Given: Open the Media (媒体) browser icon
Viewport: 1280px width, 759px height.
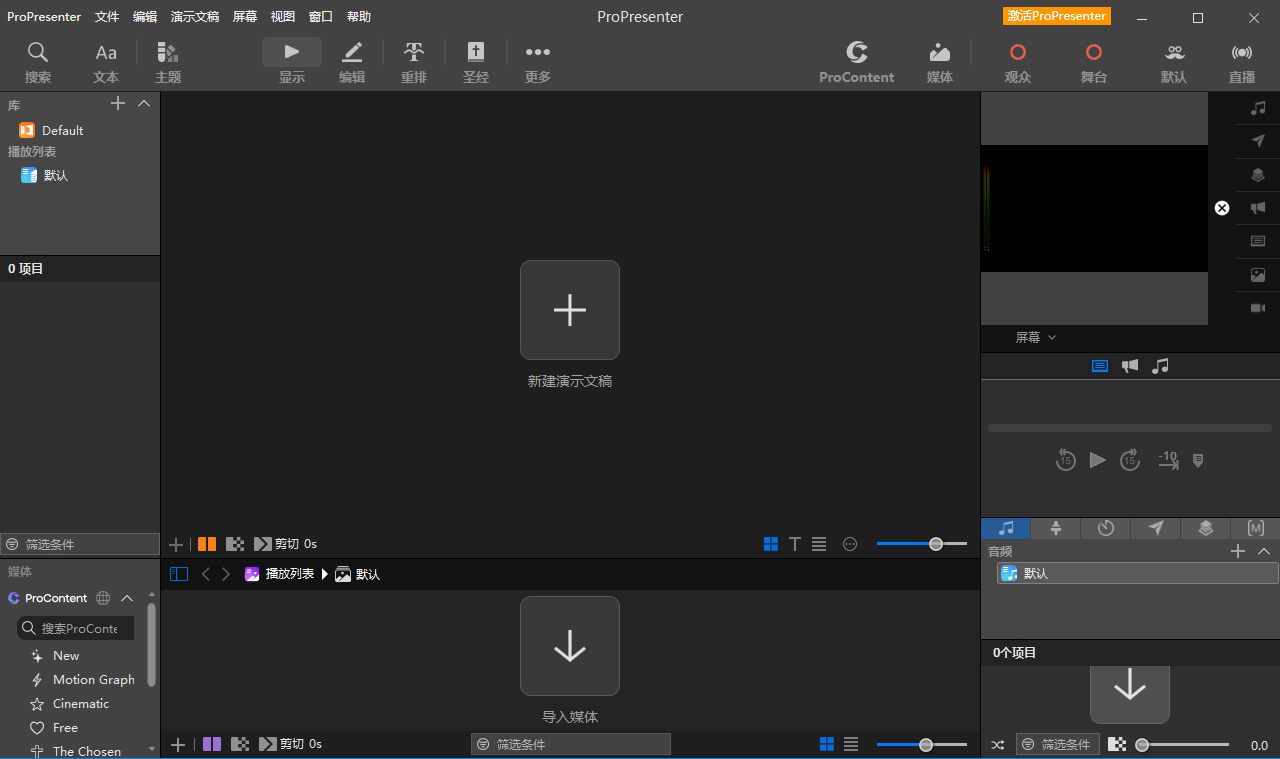Looking at the screenshot, I should (939, 62).
